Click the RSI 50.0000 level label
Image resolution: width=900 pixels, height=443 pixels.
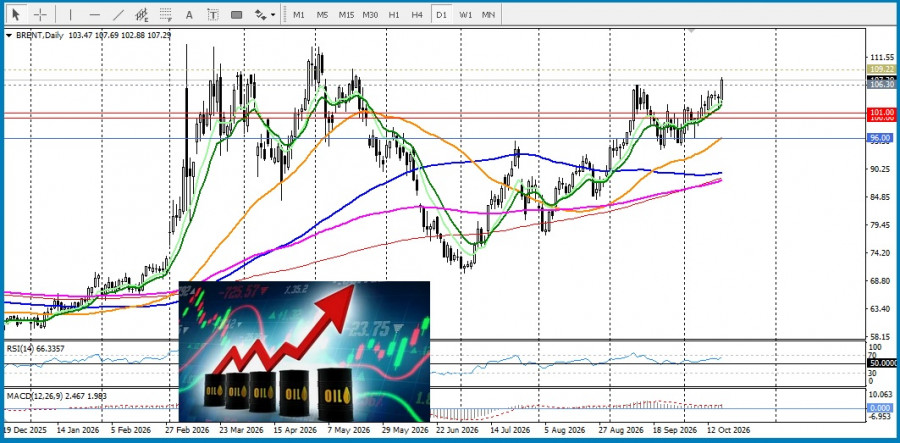(882, 364)
